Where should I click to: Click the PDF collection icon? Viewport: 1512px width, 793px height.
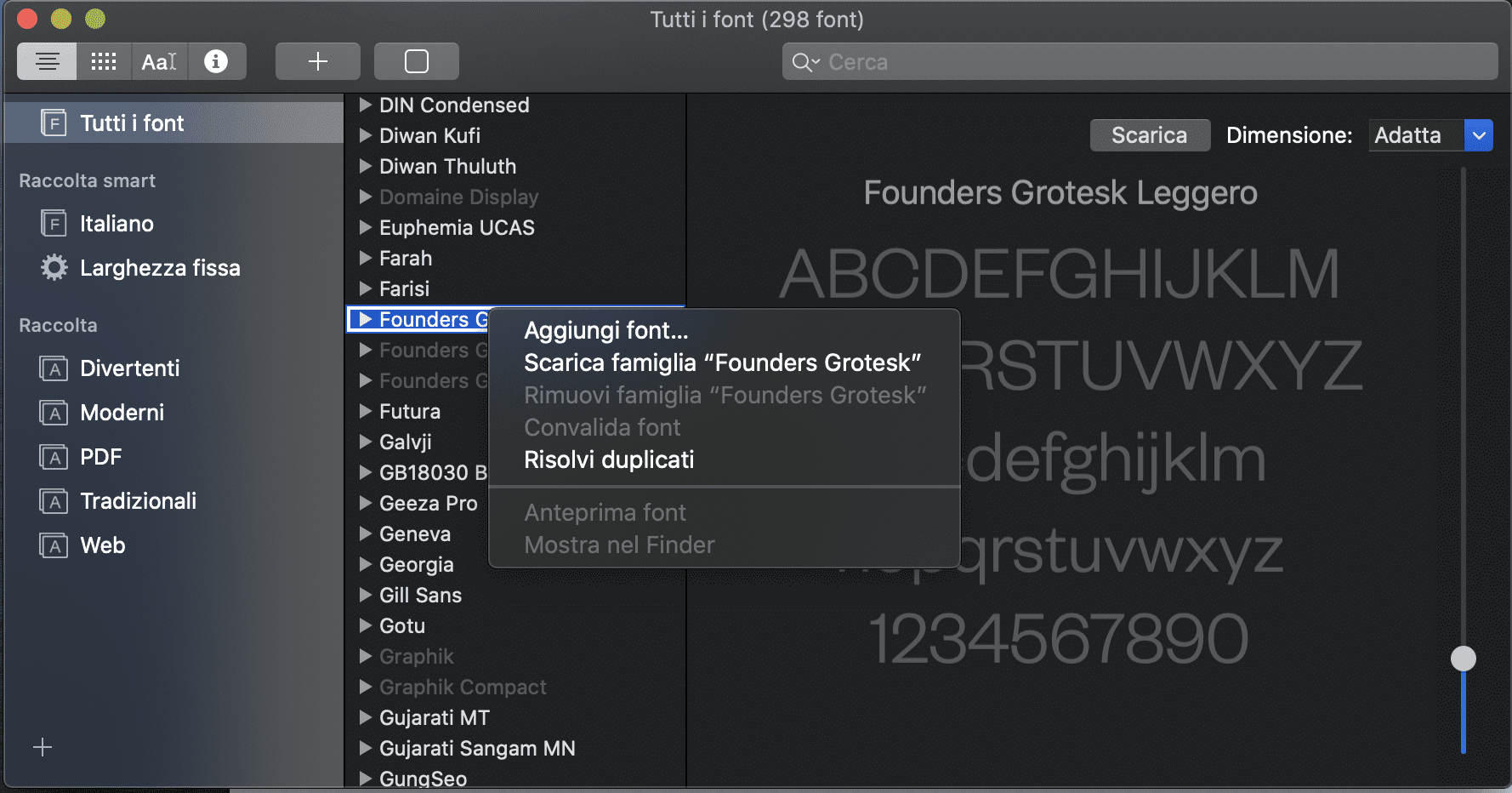click(x=54, y=457)
